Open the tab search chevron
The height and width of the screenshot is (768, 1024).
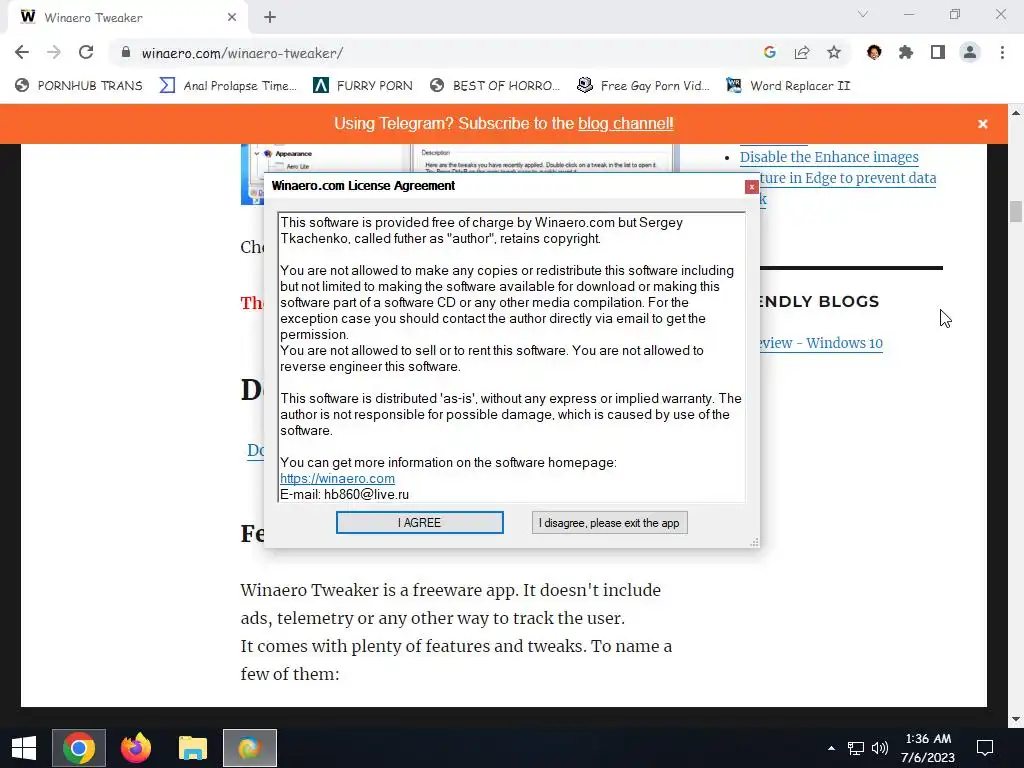[863, 14]
